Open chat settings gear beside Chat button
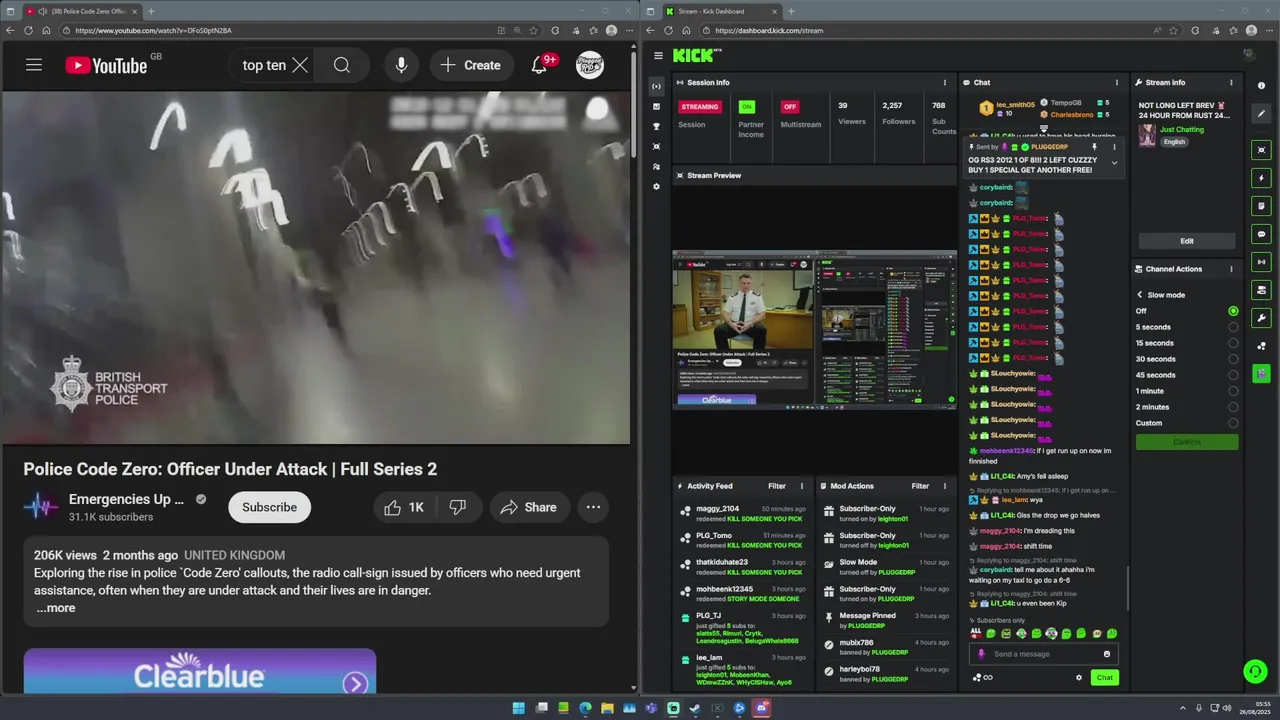1280x720 pixels. (1079, 678)
